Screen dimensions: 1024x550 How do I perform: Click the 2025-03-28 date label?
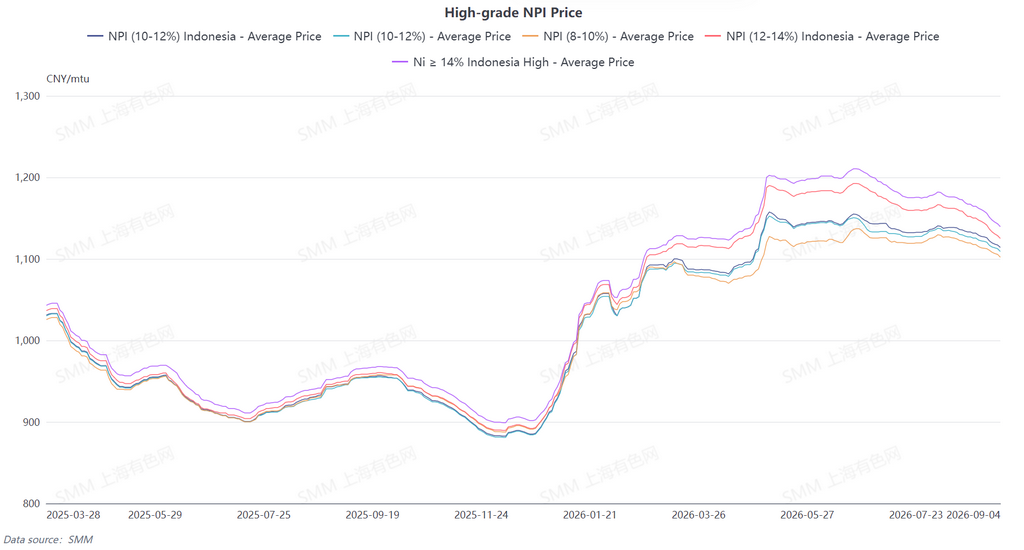point(73,515)
